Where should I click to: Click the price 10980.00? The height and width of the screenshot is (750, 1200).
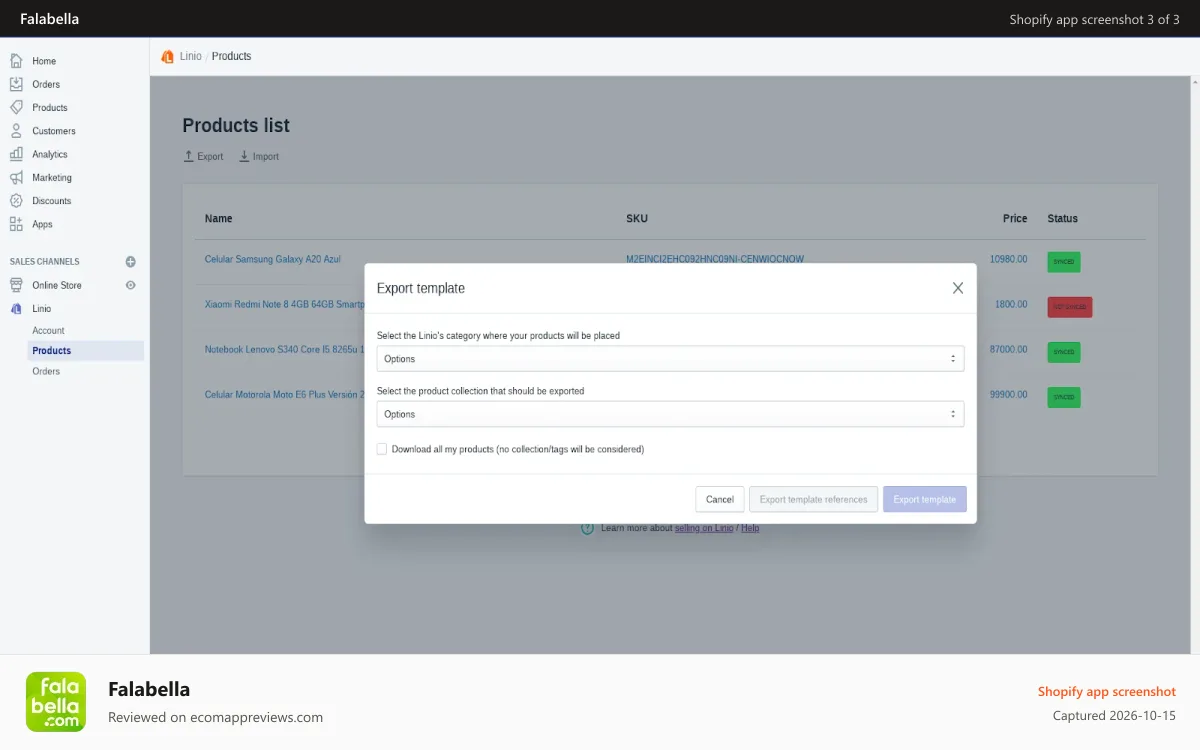(1008, 259)
